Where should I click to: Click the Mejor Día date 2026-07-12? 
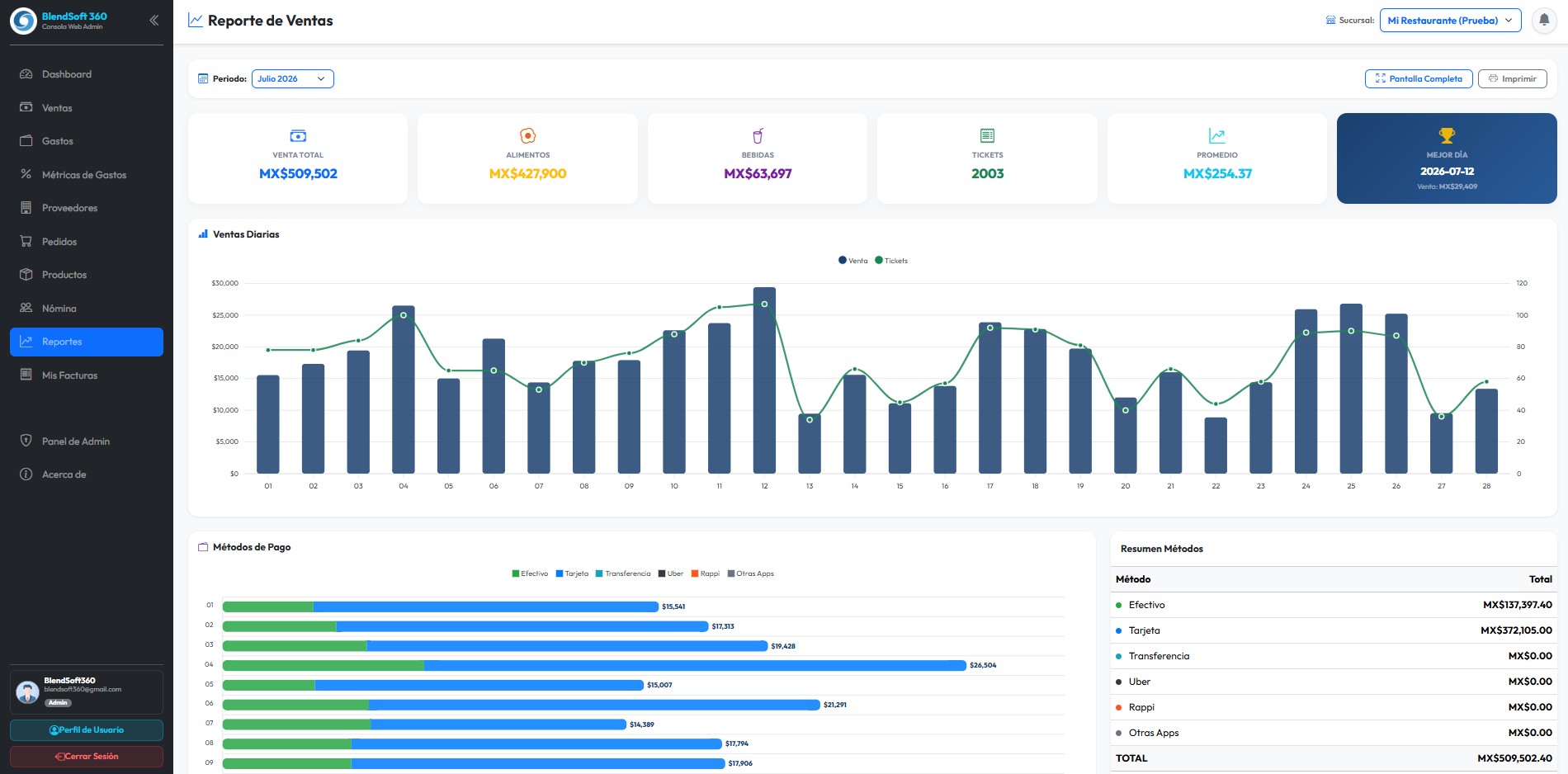click(x=1447, y=172)
